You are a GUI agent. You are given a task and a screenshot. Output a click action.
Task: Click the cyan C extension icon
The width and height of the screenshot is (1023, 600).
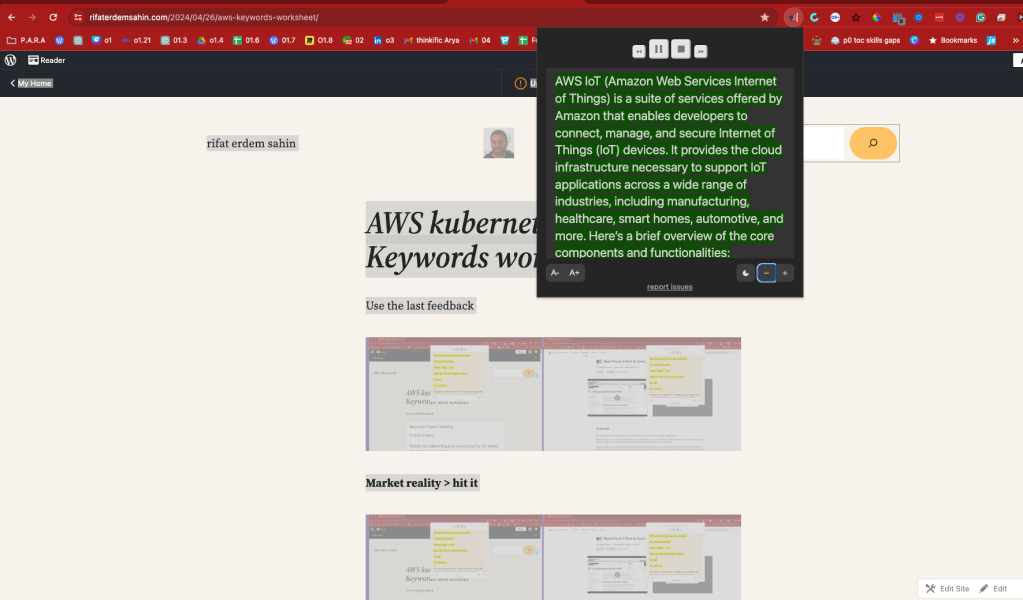[x=814, y=18]
